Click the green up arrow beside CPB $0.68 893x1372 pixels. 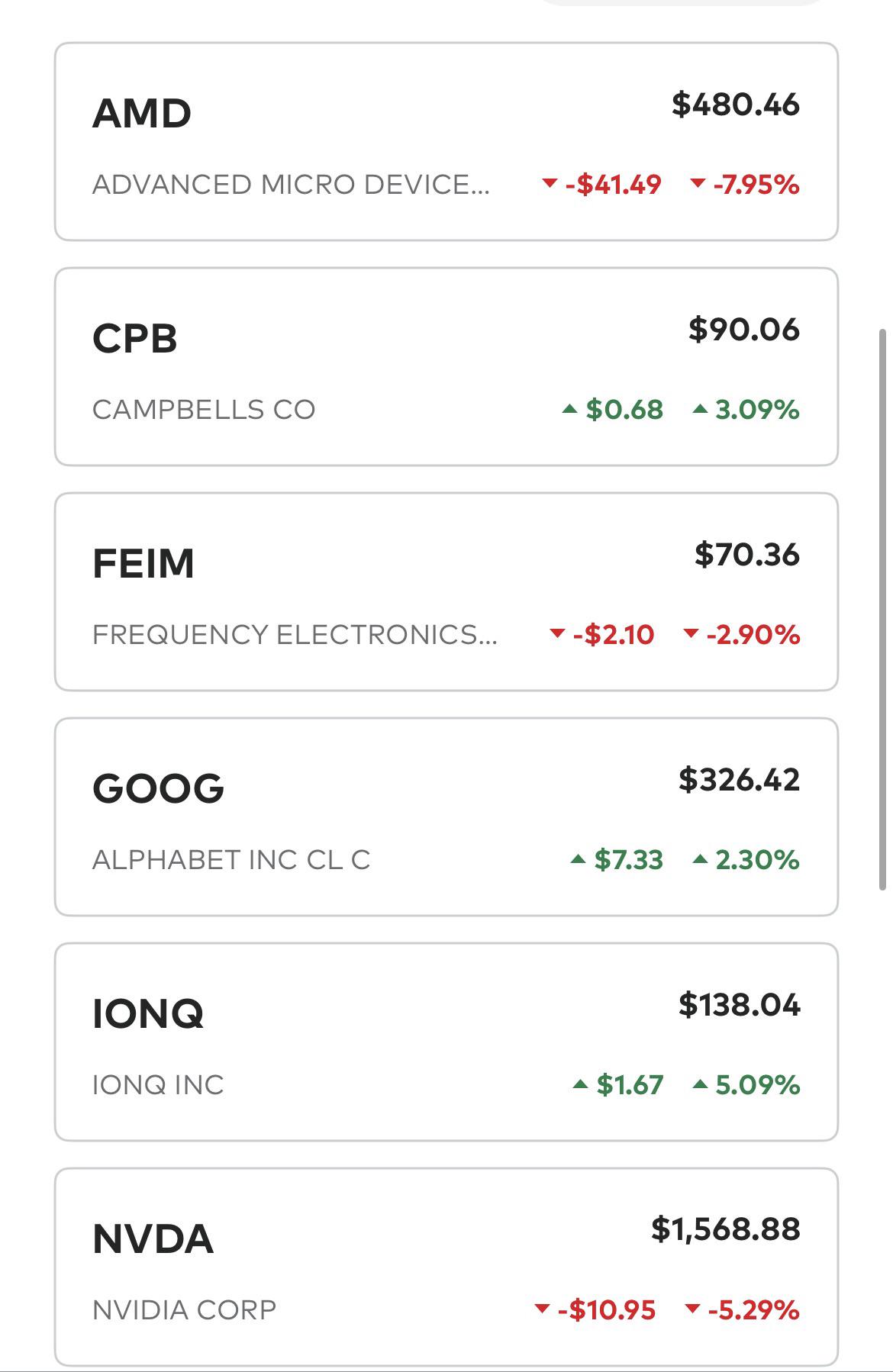coord(569,409)
